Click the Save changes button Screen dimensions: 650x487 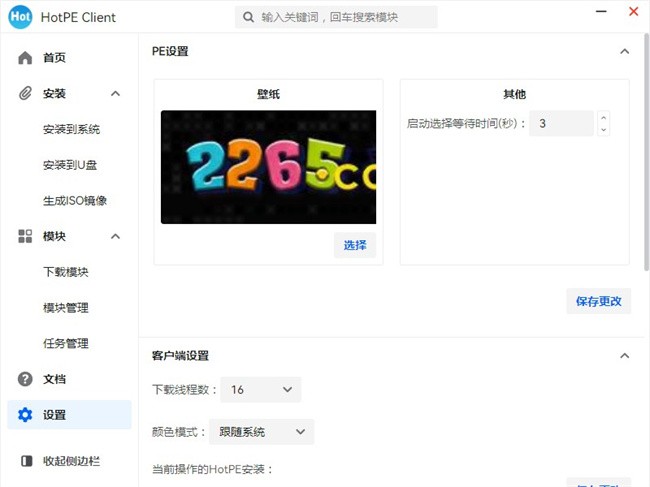point(598,301)
